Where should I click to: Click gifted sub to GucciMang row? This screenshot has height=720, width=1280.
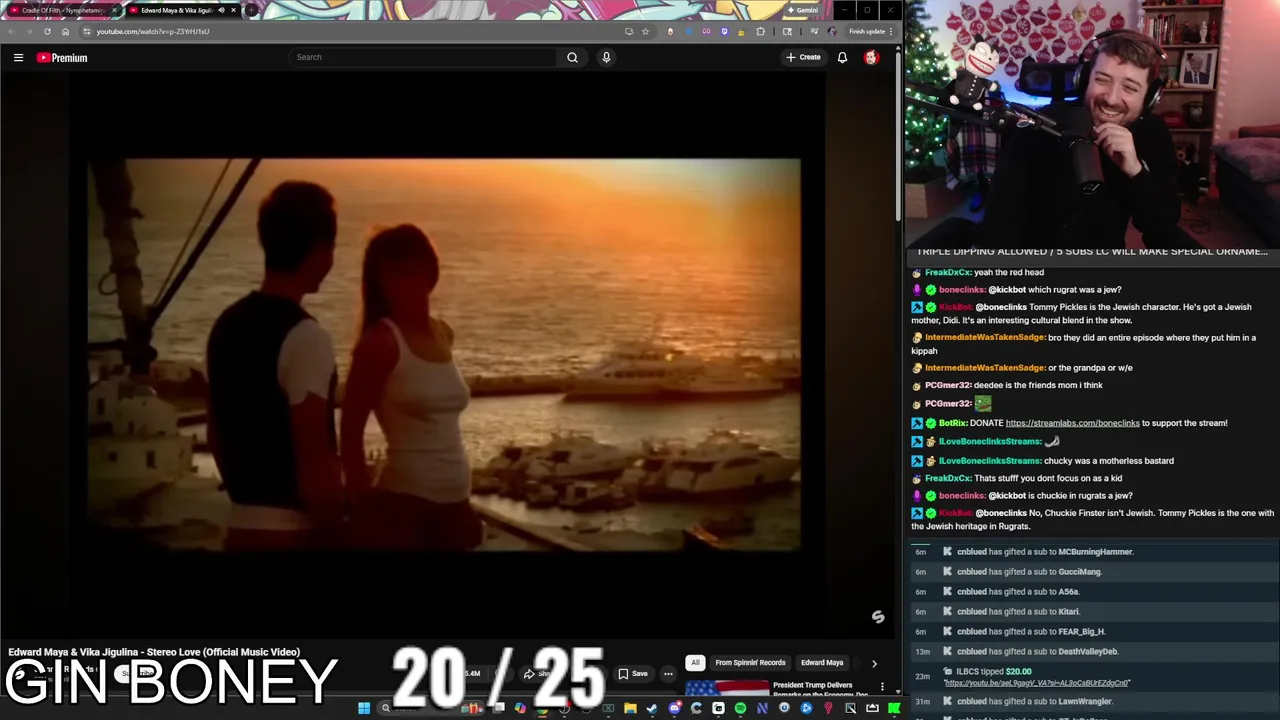tap(1094, 572)
